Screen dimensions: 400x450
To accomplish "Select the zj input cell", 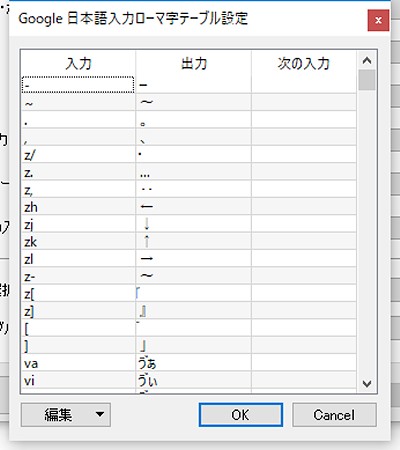I will coord(79,224).
